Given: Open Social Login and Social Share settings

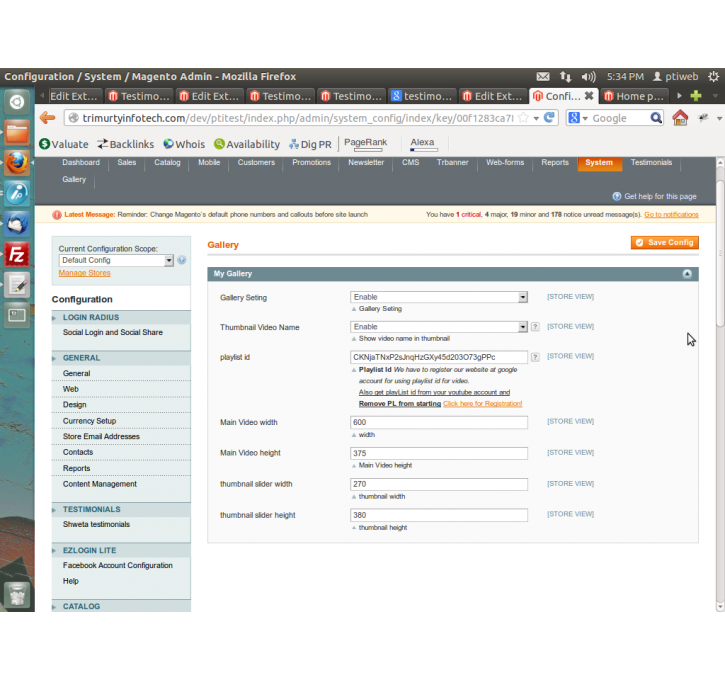Looking at the screenshot, I should click(113, 332).
